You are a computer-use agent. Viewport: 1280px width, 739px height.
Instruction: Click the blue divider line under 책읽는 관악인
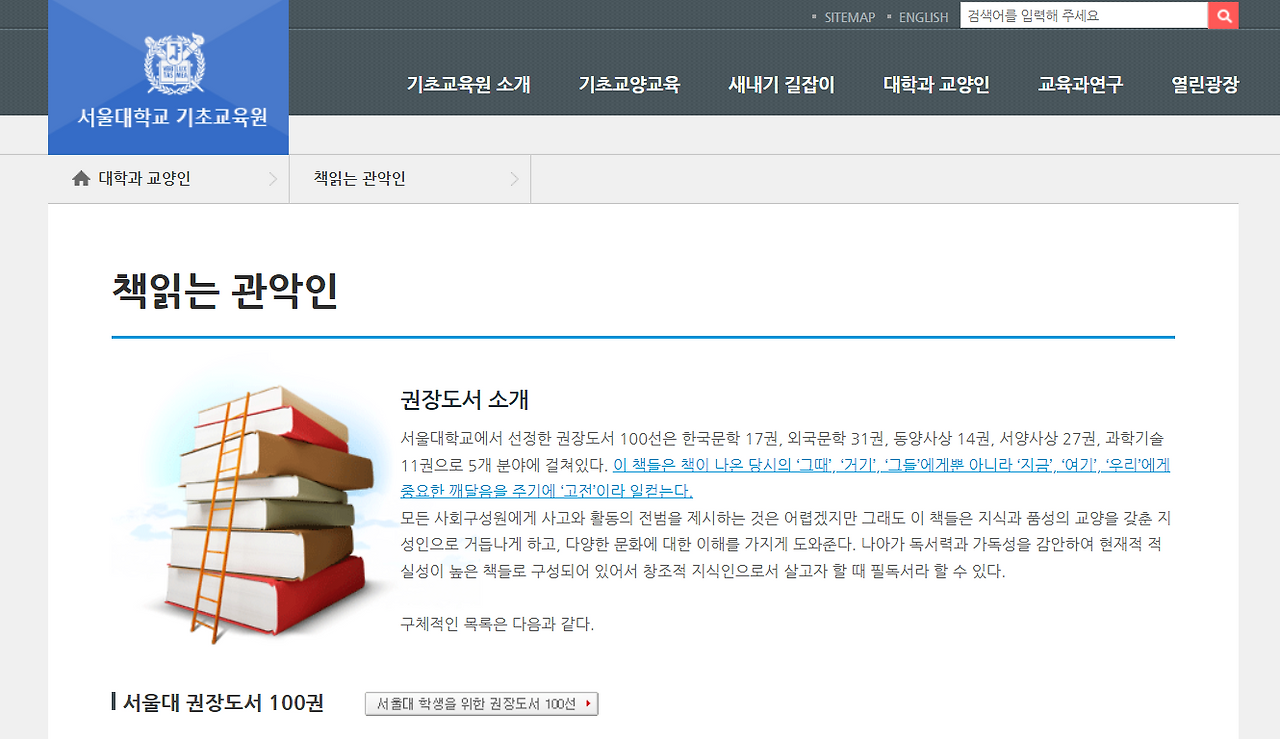pos(643,339)
